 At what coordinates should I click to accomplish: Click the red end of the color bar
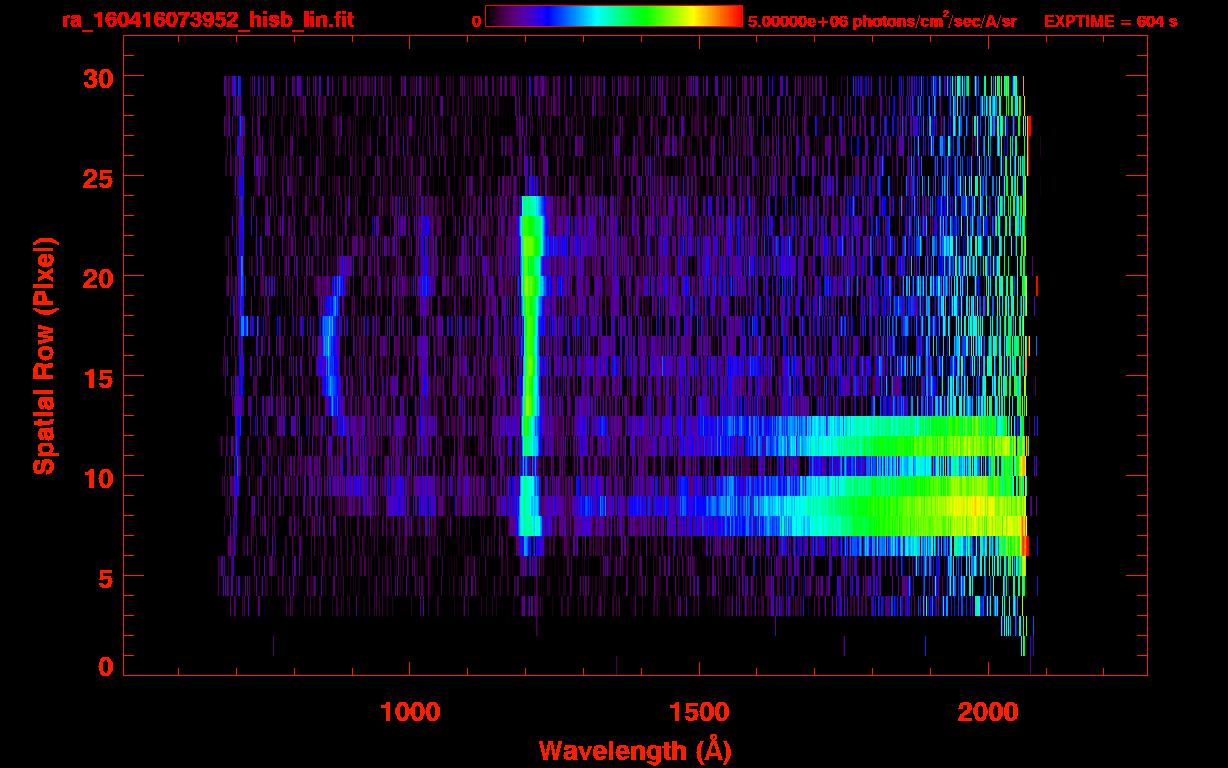pyautogui.click(x=730, y=16)
